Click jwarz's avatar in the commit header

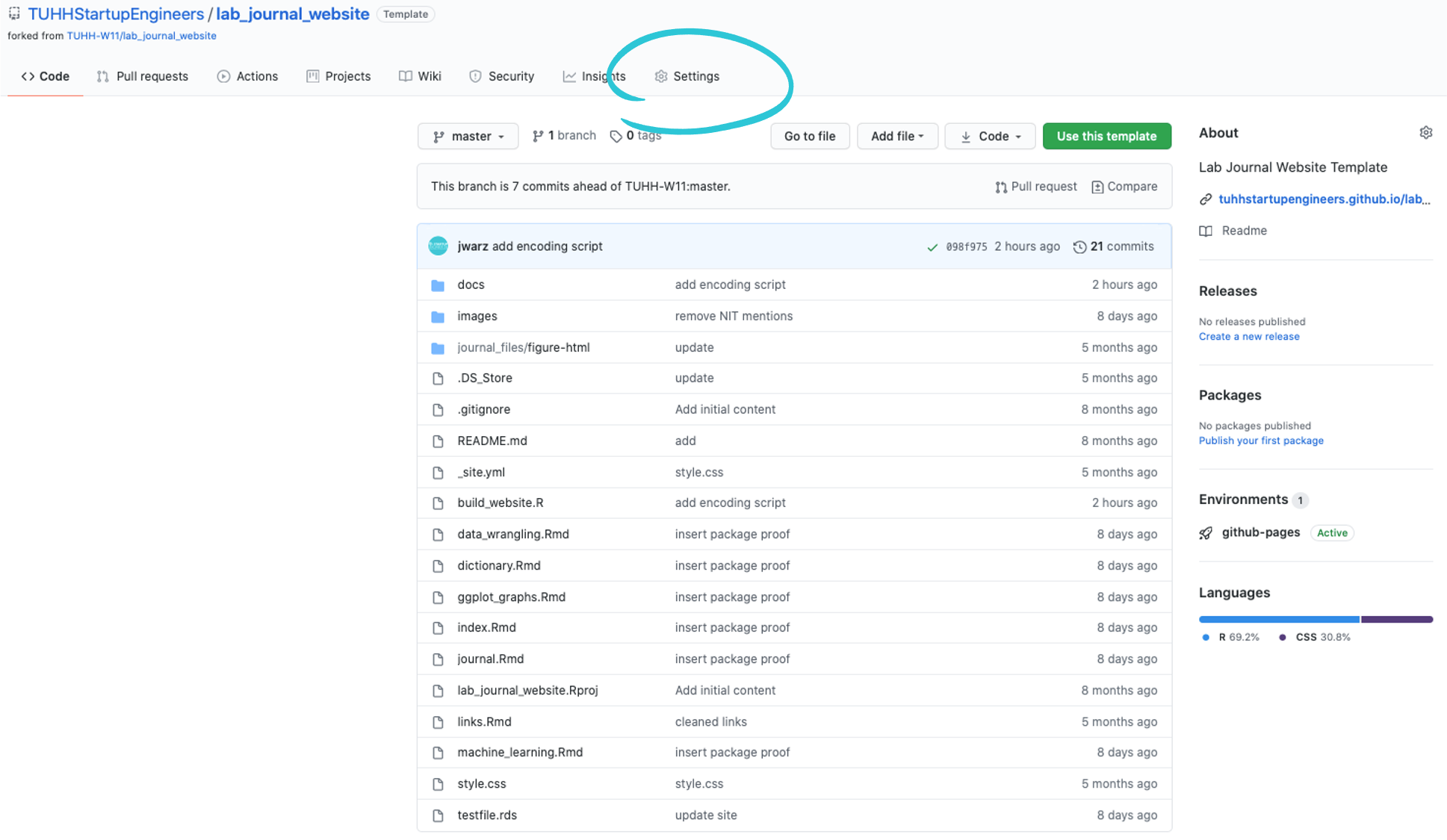pos(438,246)
